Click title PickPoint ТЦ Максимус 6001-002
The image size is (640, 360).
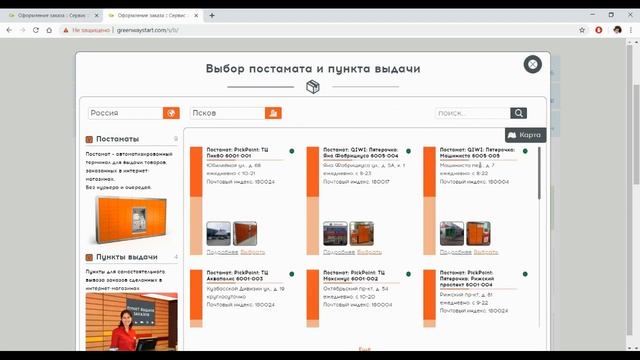point(354,276)
